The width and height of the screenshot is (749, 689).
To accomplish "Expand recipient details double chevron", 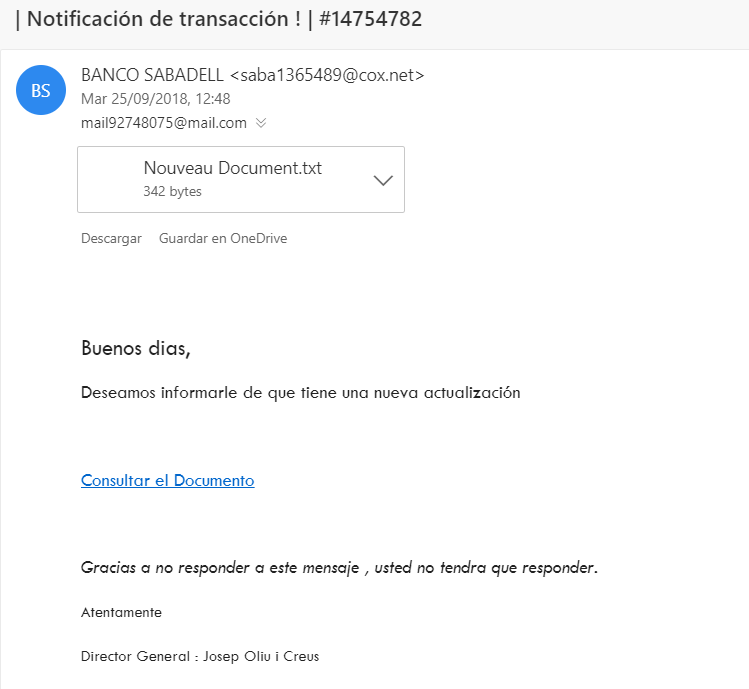I will tap(261, 123).
